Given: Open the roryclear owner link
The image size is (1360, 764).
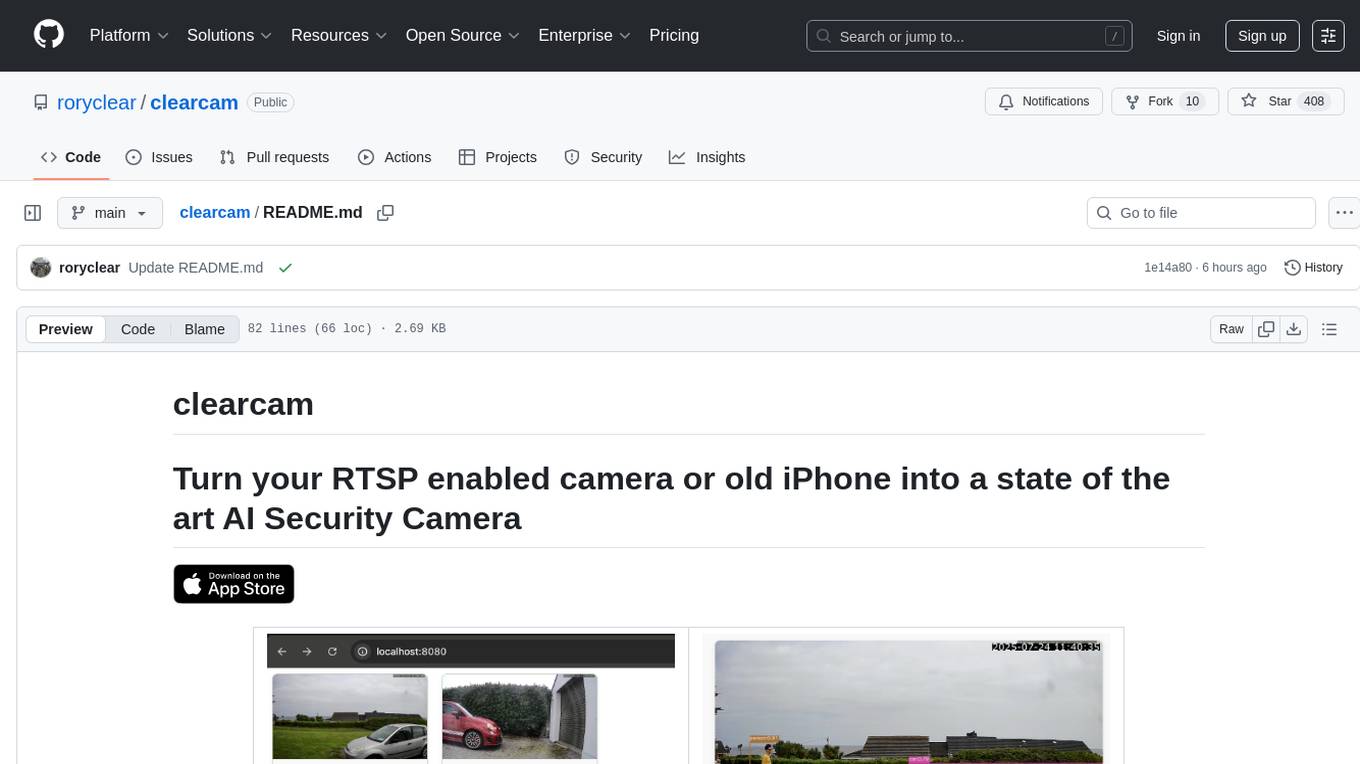Looking at the screenshot, I should [x=97, y=102].
